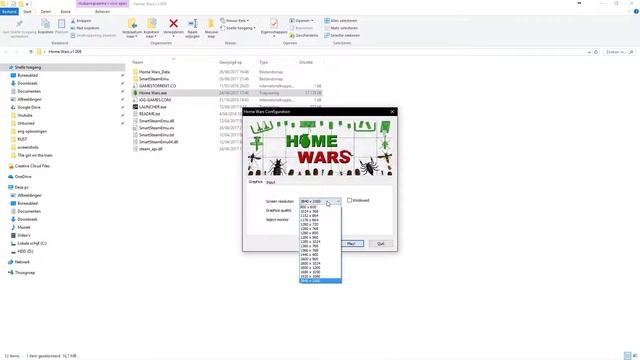Viewport: 640px width, 360px height.
Task: Switch to the Delen ribbon tab
Action: pos(46,11)
